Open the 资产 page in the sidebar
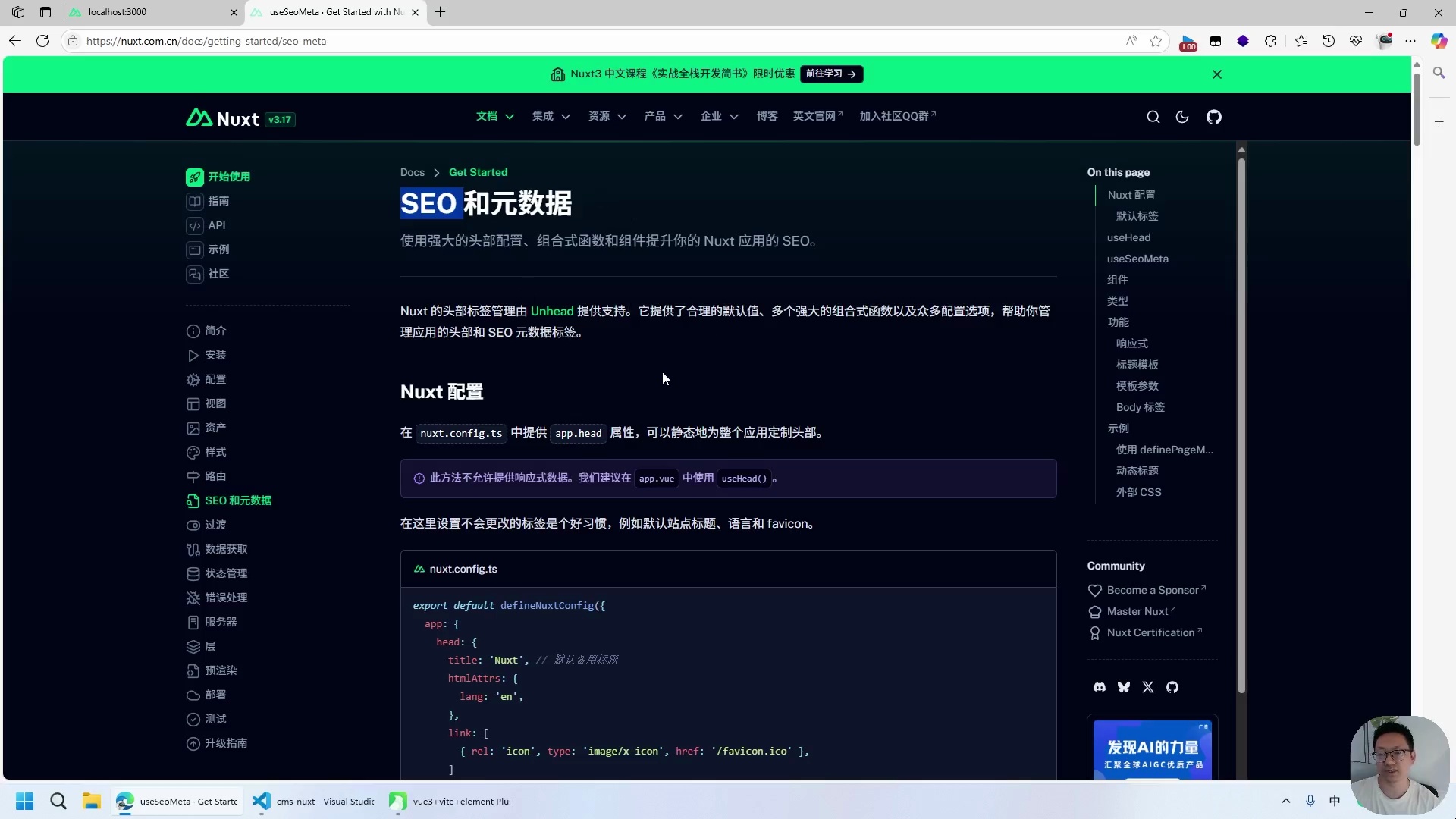 click(206, 428)
